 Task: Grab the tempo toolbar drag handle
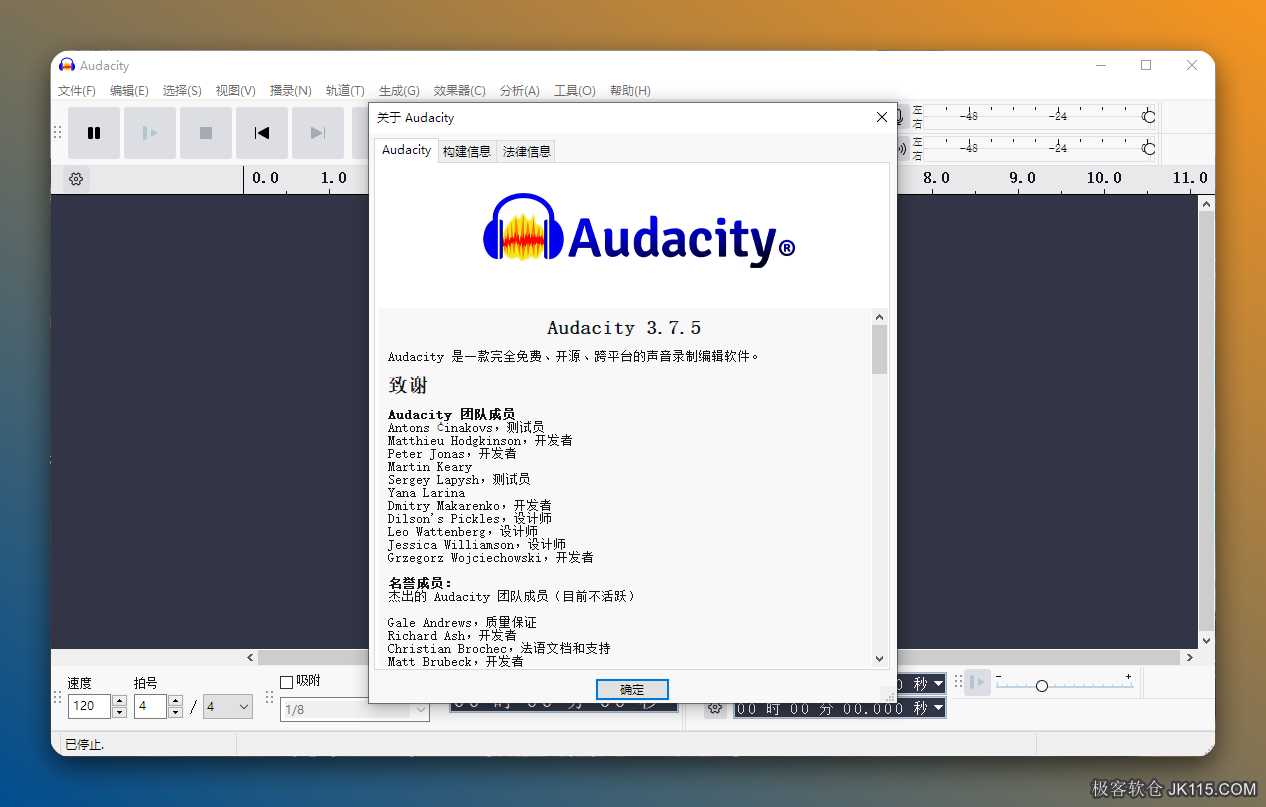pos(57,697)
